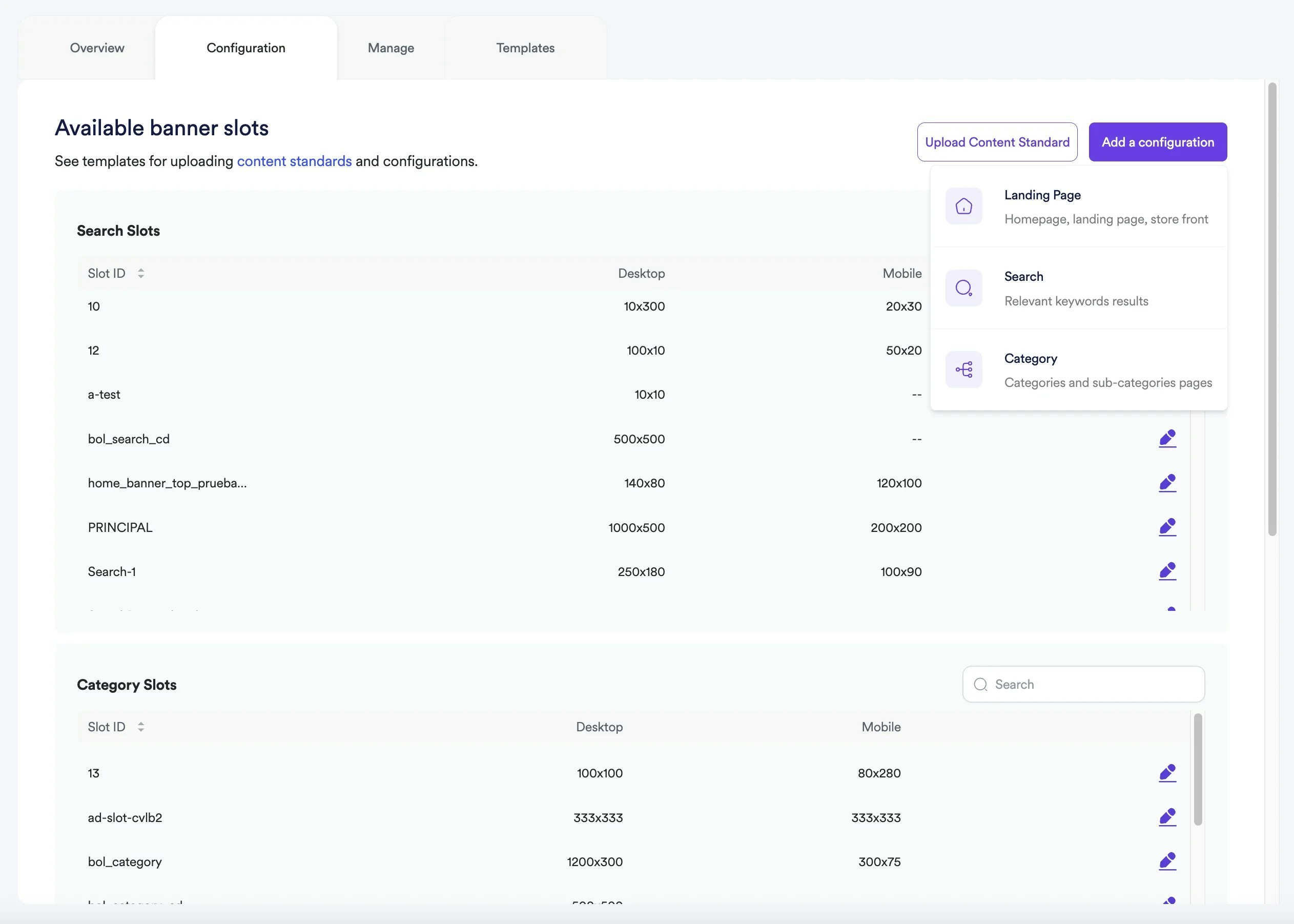Switch to the Overview tab
The height and width of the screenshot is (924, 1294).
pos(97,48)
